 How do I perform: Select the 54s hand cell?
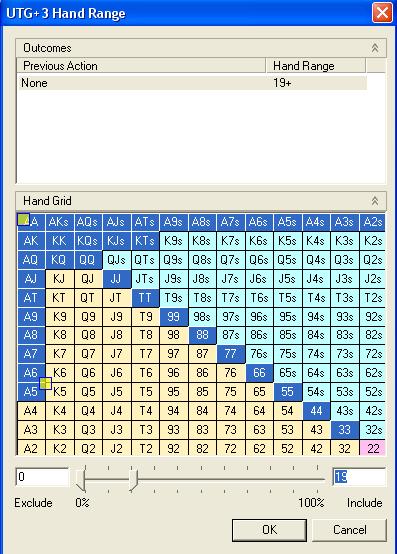click(316, 392)
